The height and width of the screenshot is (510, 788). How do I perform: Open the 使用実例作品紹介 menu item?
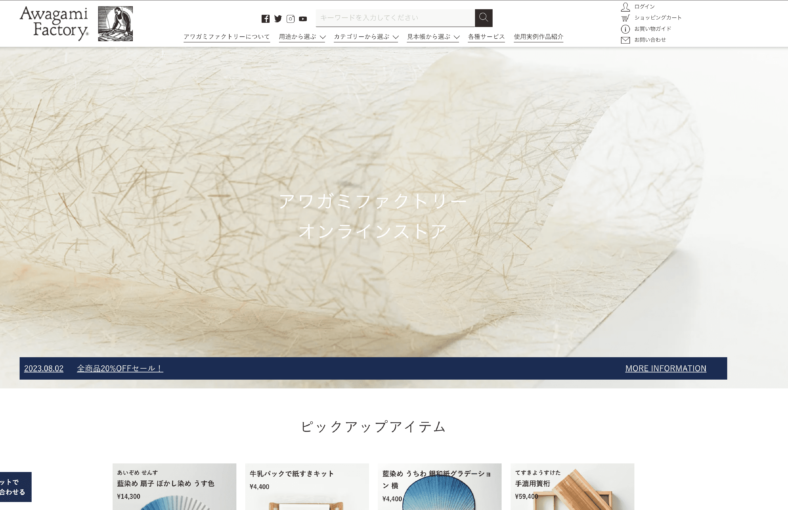click(x=538, y=37)
